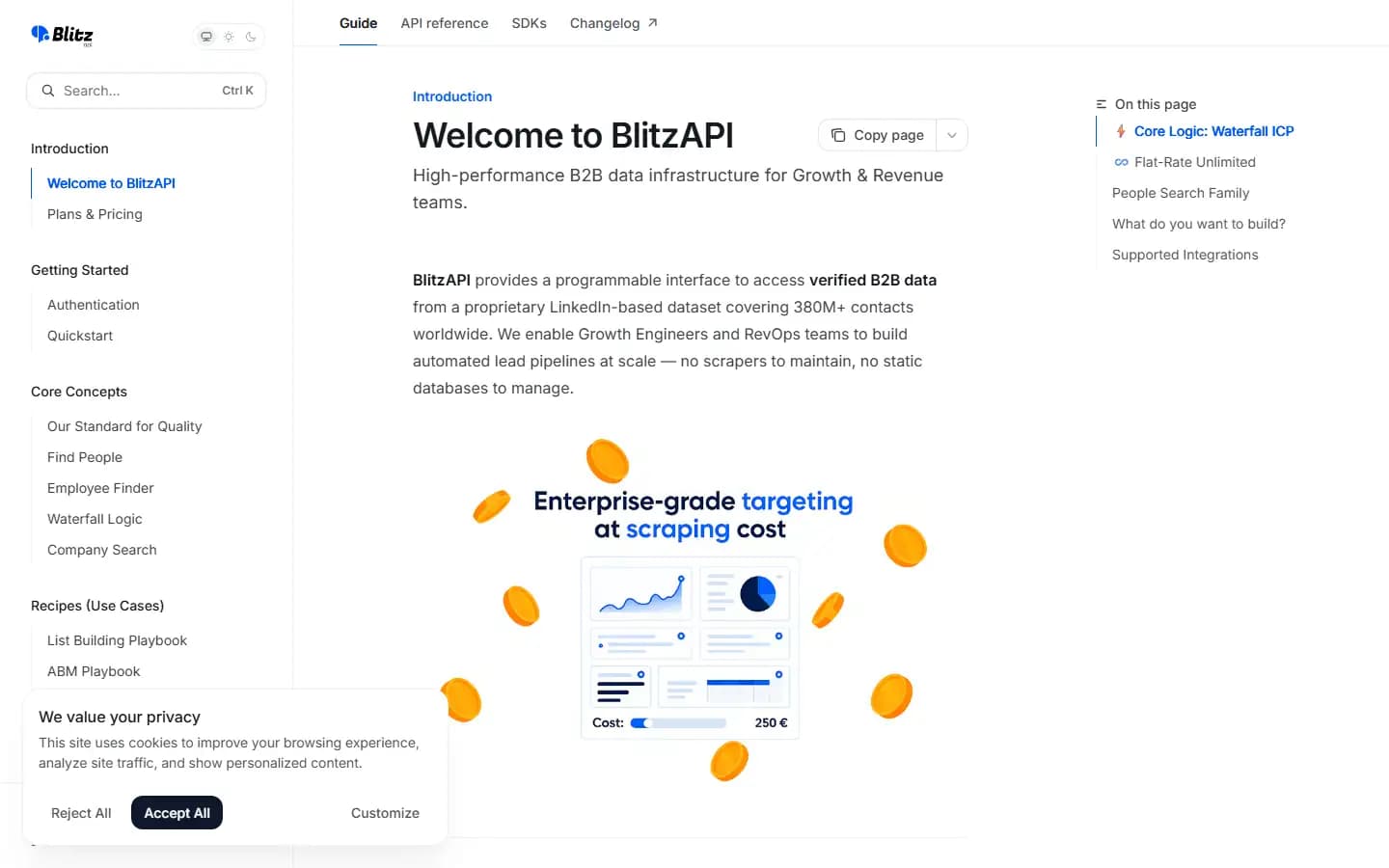Jump to Core Logic: Waterfall ICP

coord(1213,131)
